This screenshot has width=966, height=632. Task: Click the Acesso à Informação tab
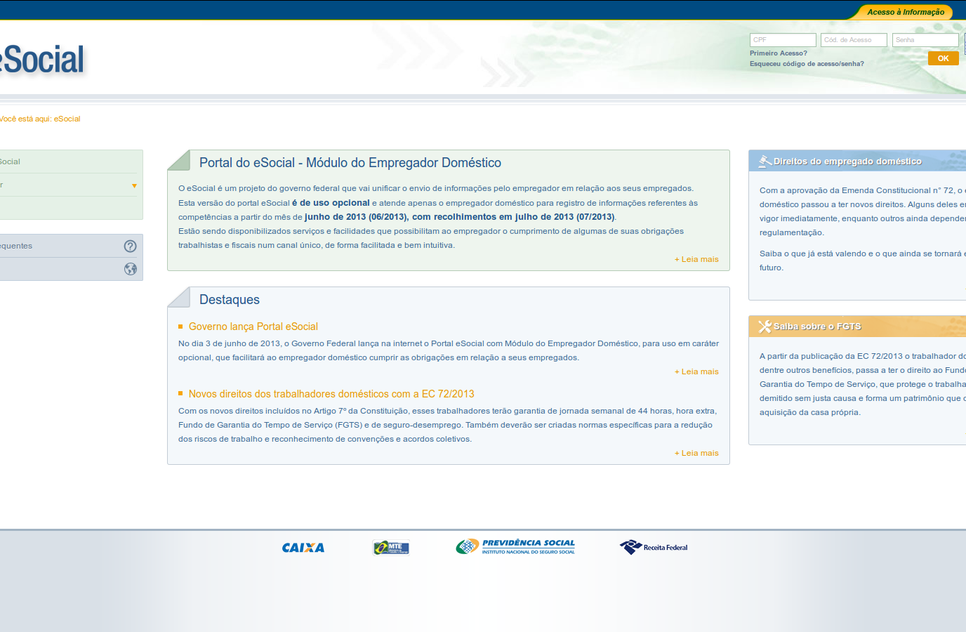905,12
